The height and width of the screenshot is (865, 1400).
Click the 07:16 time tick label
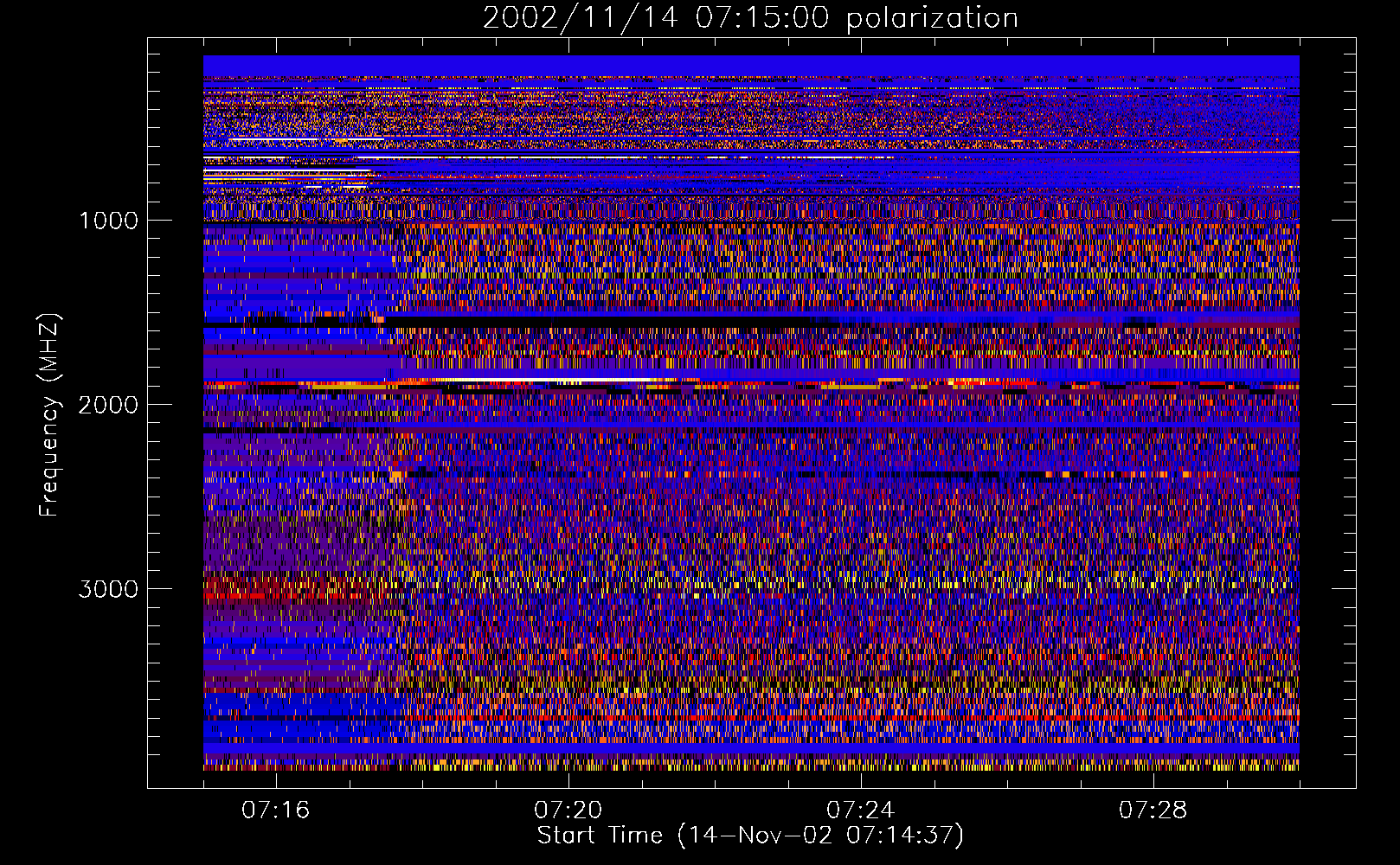coord(276,811)
